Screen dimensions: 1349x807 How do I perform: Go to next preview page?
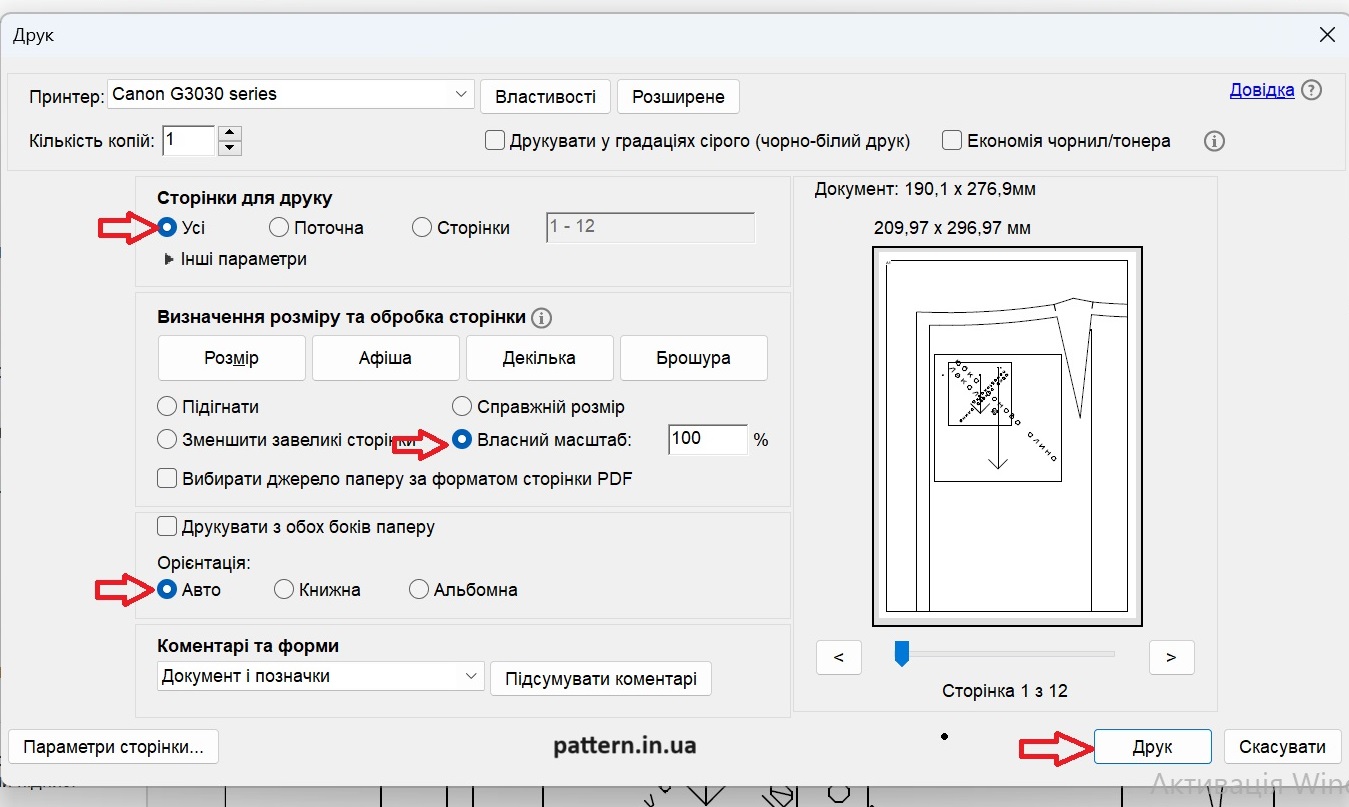pos(1171,657)
